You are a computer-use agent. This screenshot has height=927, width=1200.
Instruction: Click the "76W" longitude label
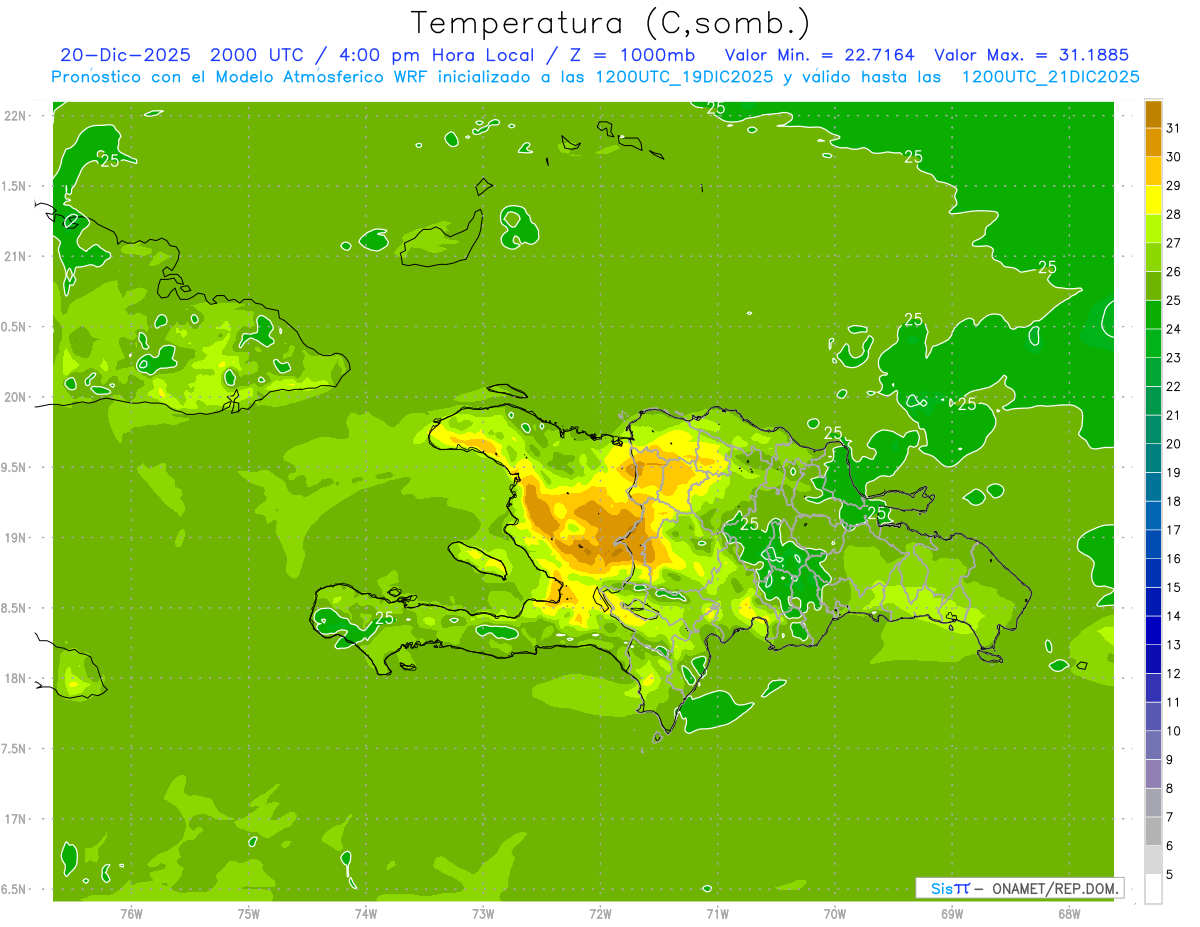(x=131, y=913)
